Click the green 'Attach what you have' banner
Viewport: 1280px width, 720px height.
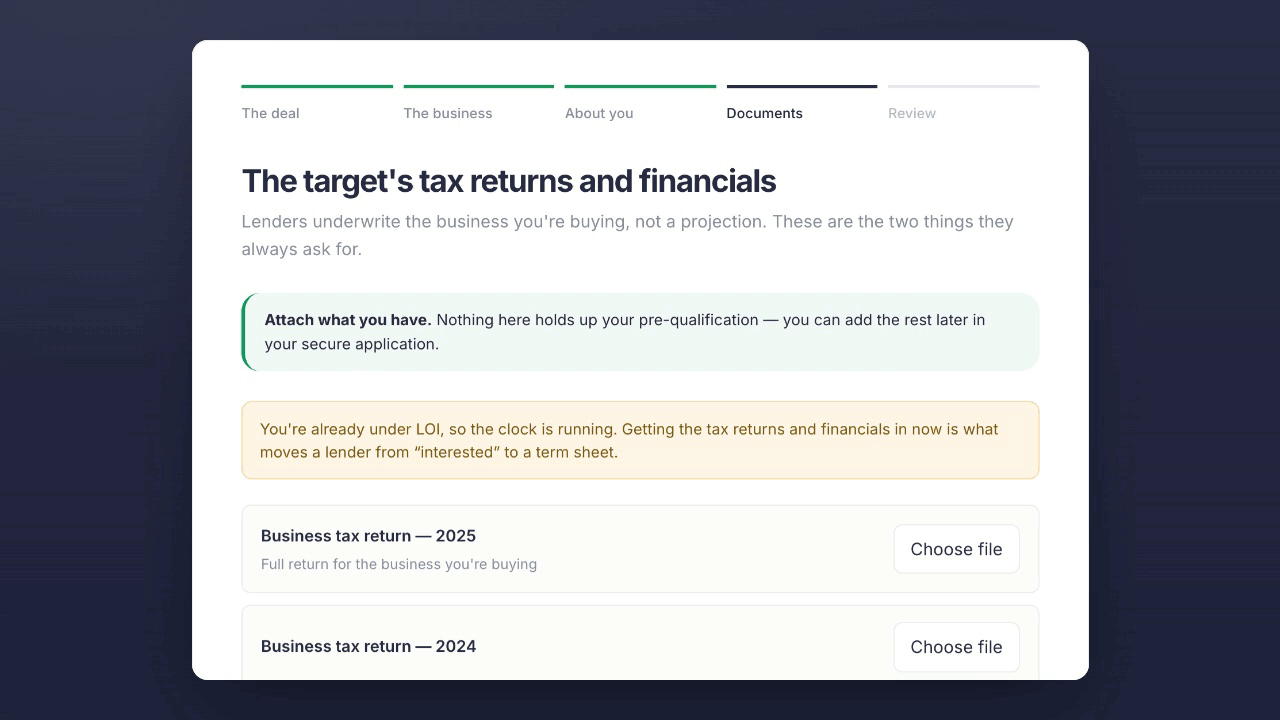tap(640, 332)
